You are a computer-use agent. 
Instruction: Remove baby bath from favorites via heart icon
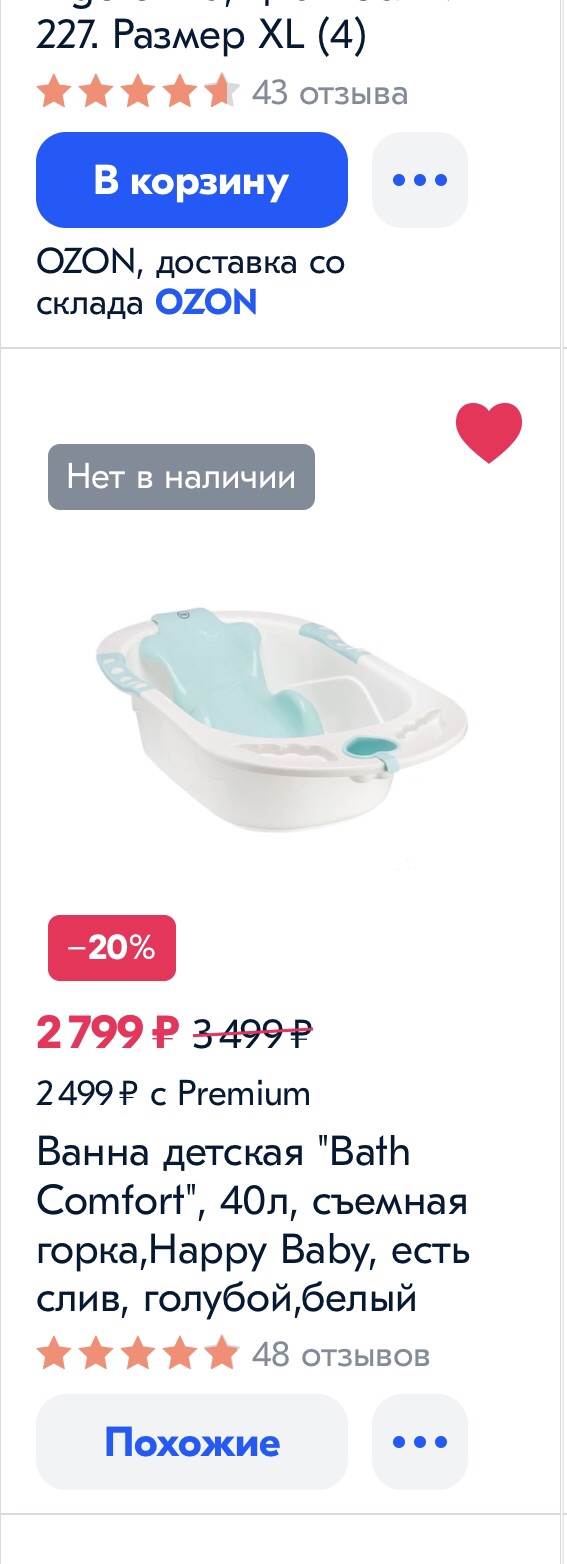(x=489, y=433)
